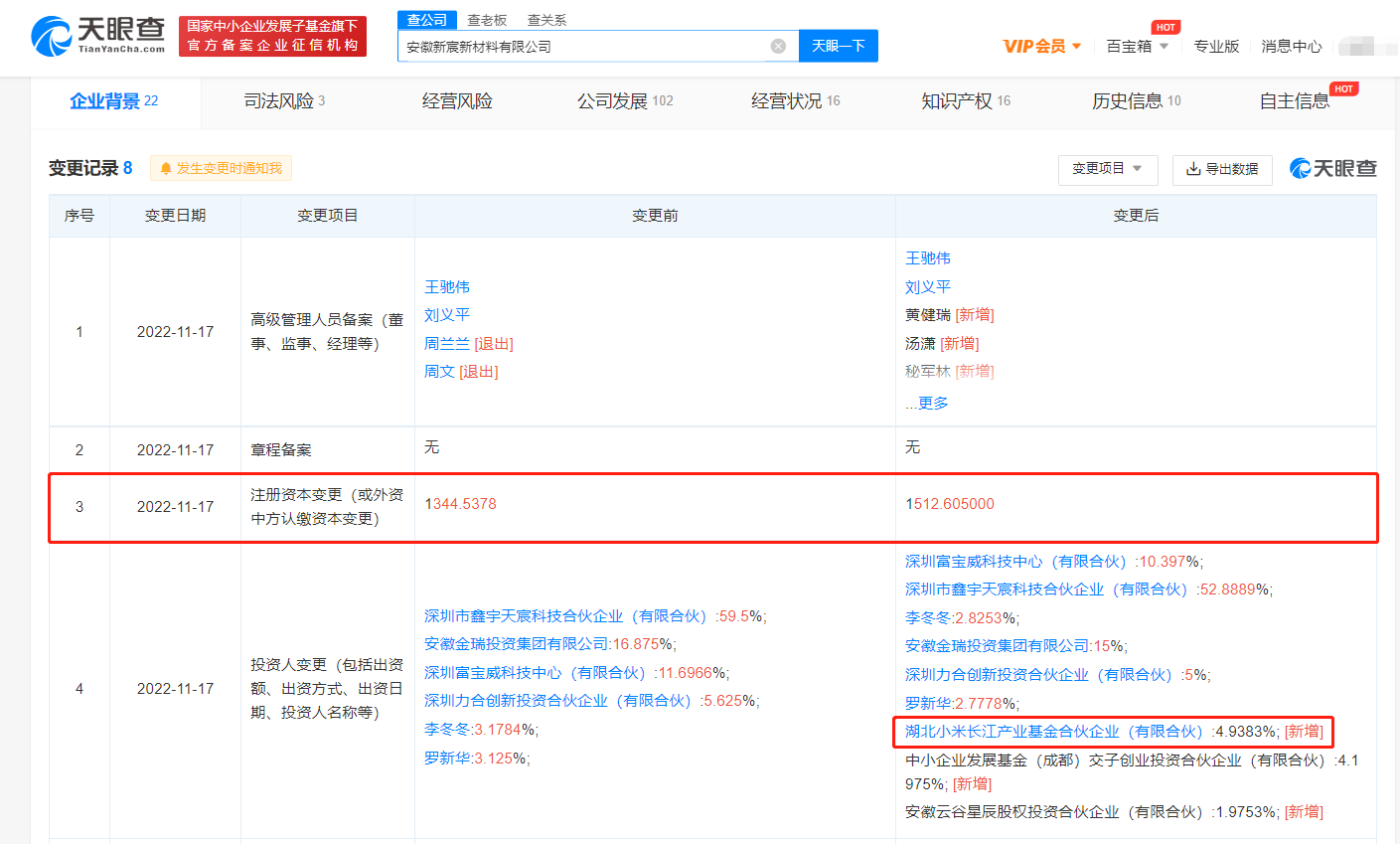This screenshot has width=1400, height=844.
Task: Click the …更多 link to show more
Action: click(x=927, y=403)
